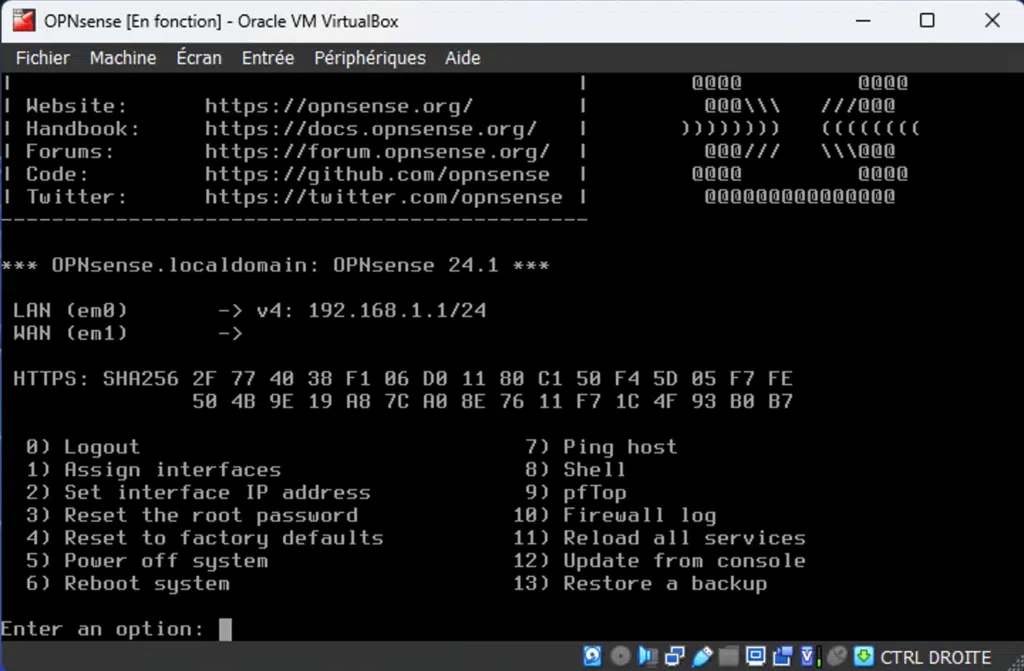Open the Machine menu
1024x671 pixels.
click(123, 58)
